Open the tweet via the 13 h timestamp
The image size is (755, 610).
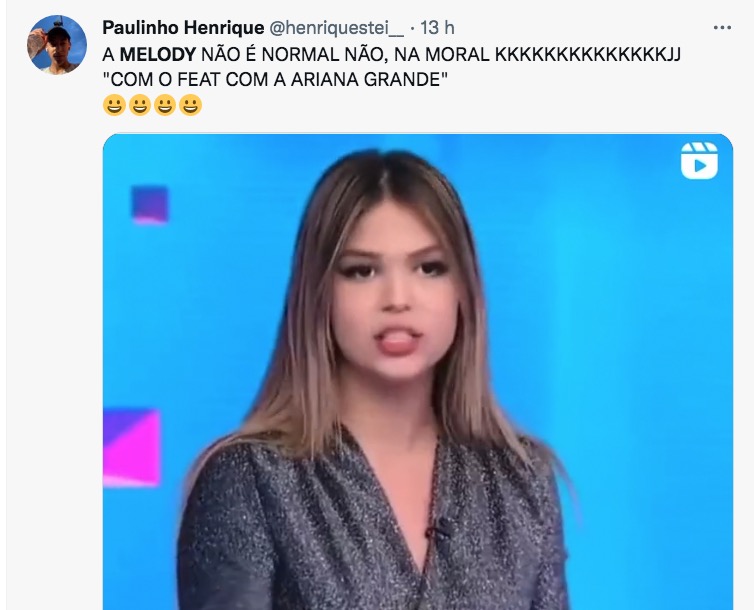click(x=437, y=28)
